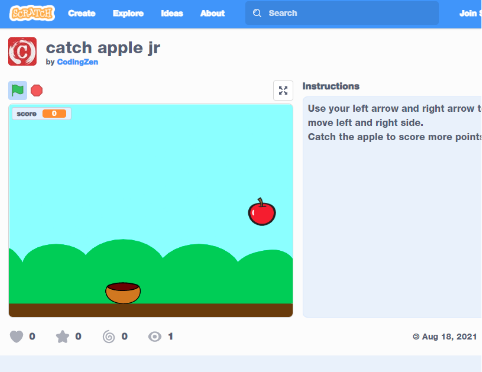Click the remix count 0 beside spiral

(x=124, y=336)
